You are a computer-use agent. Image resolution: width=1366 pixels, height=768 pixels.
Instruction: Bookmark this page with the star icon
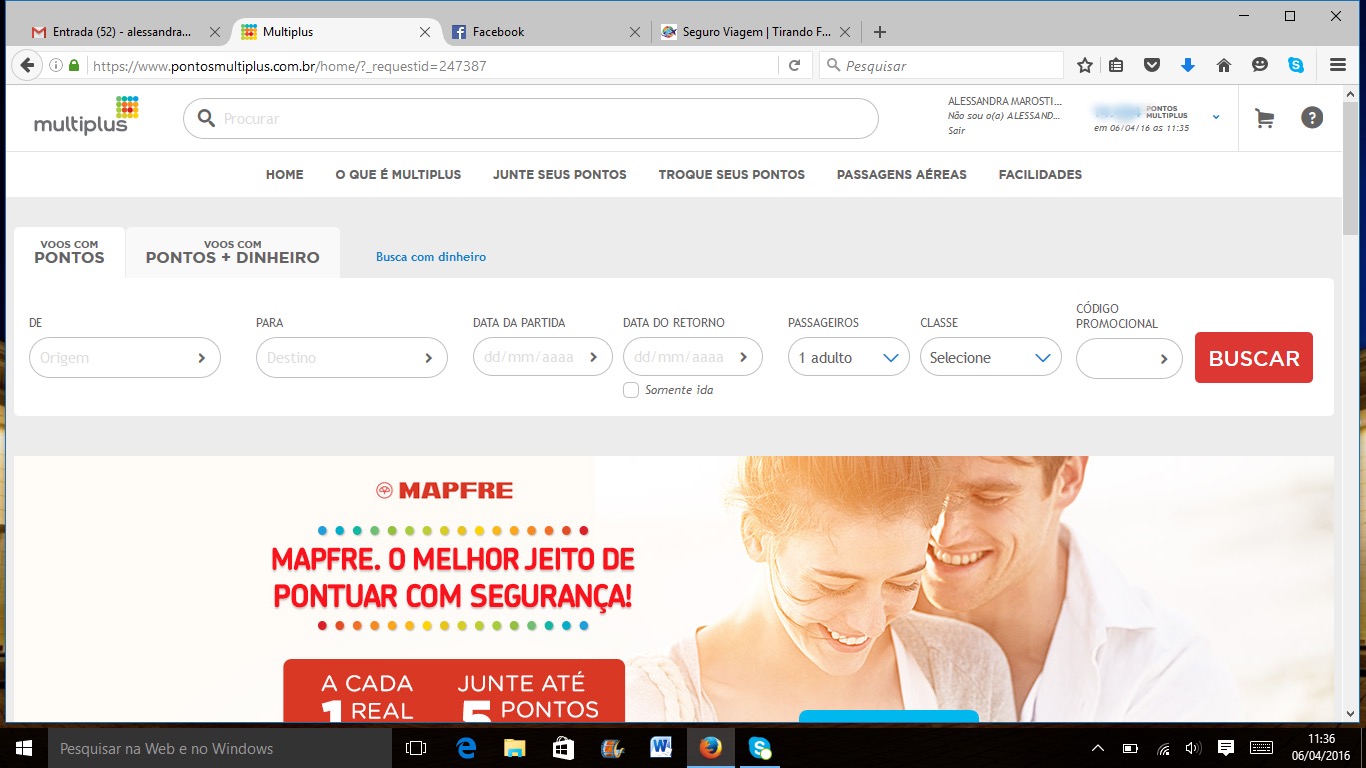pos(1085,65)
